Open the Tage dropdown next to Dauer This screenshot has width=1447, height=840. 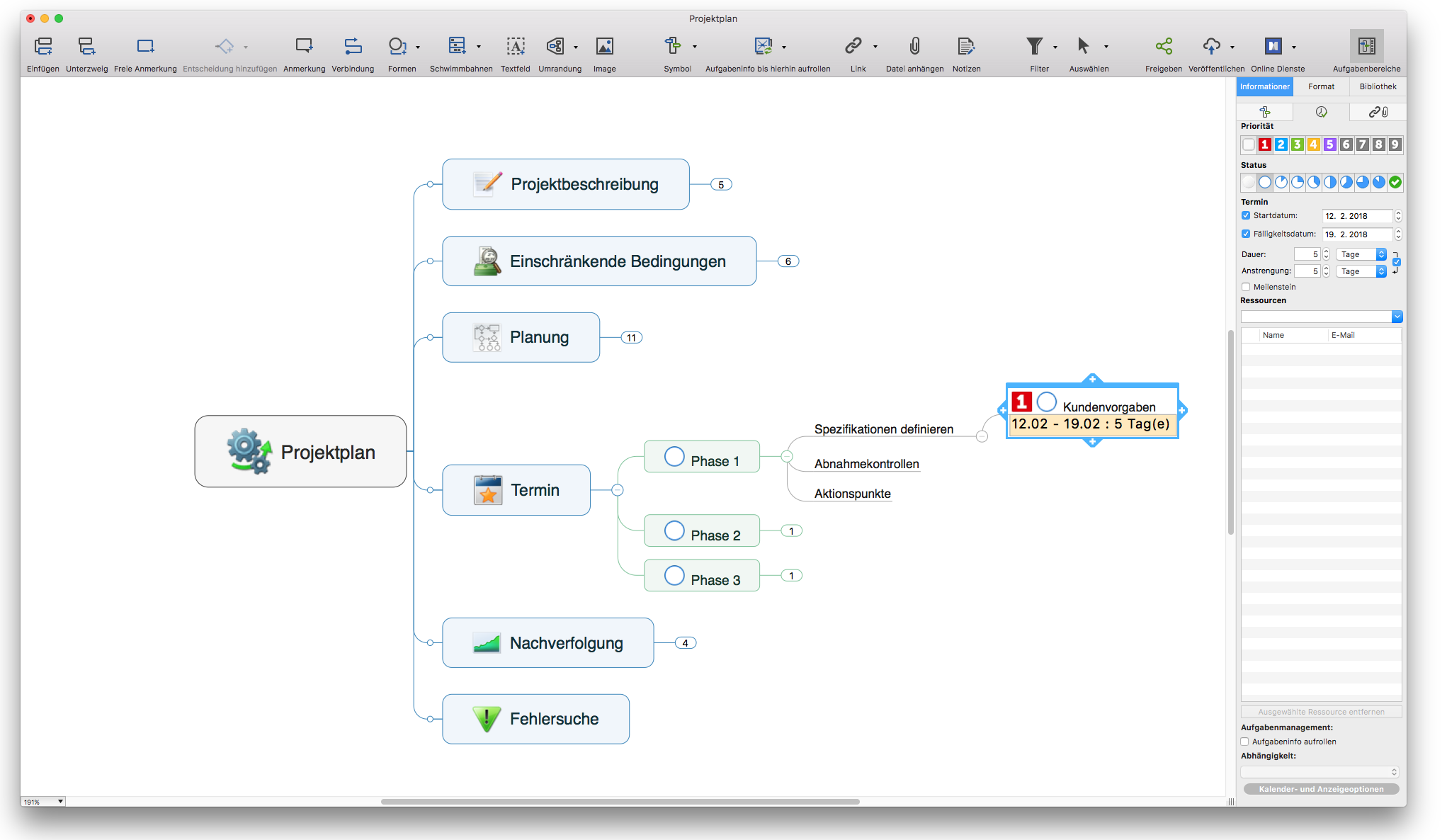point(1360,254)
